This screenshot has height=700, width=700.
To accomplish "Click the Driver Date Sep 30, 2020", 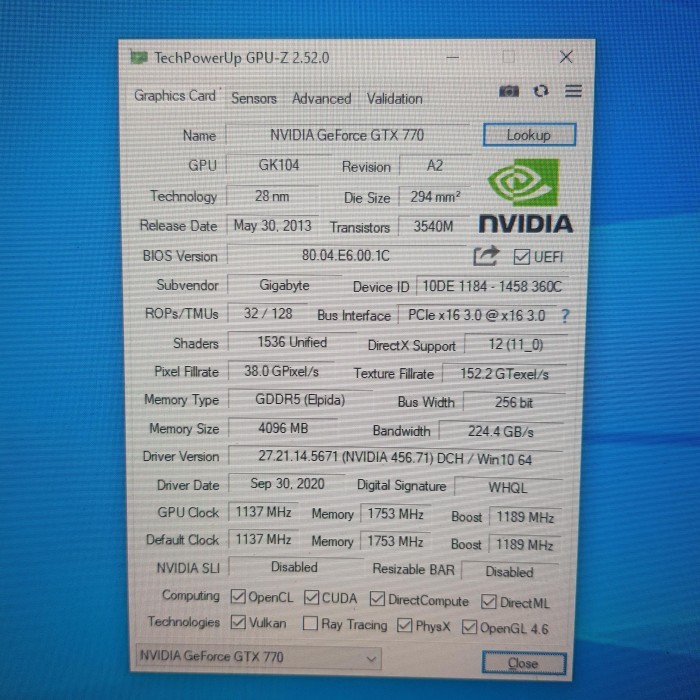I will tap(287, 483).
